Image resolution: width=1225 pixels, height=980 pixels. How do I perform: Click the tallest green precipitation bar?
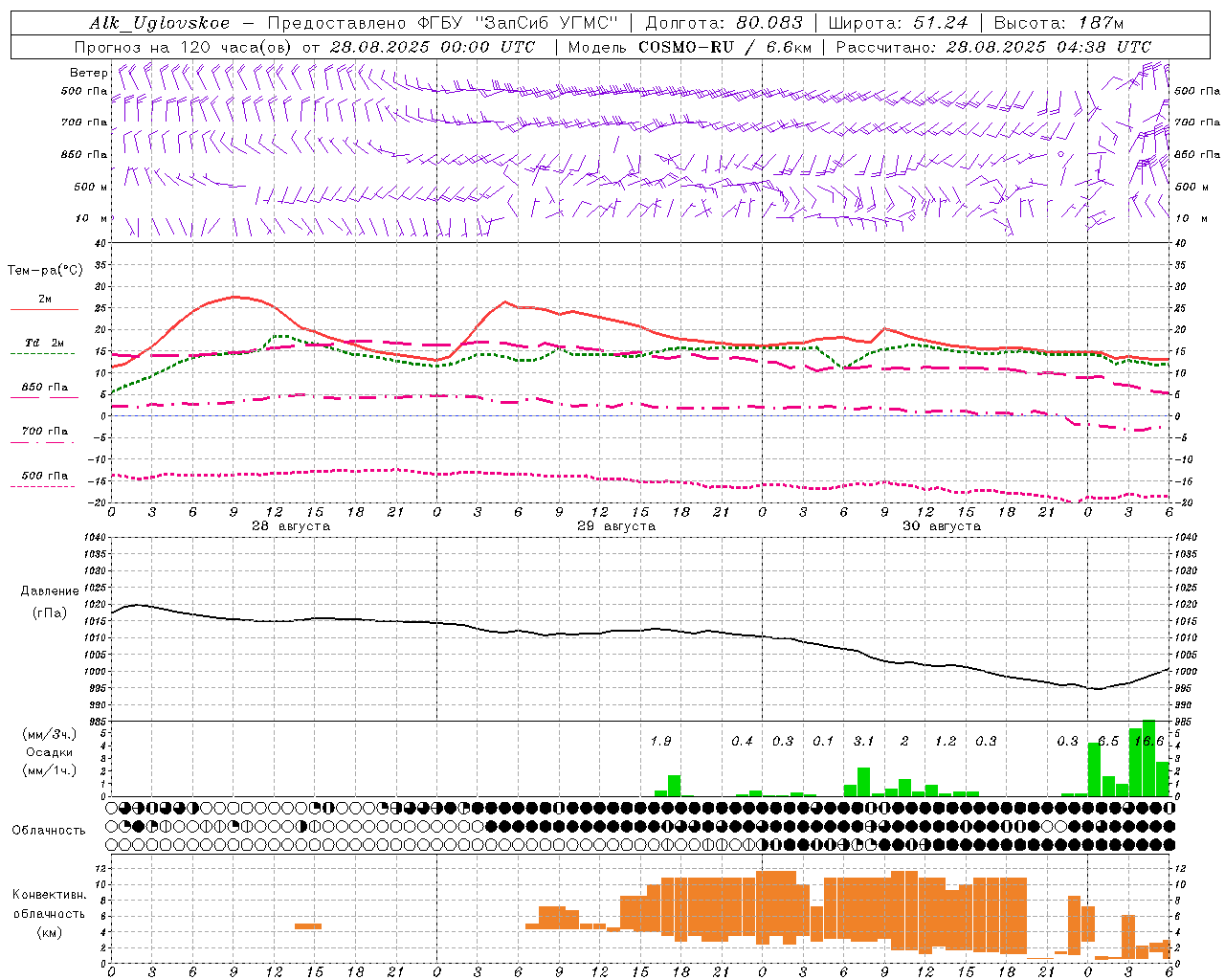point(1148,758)
